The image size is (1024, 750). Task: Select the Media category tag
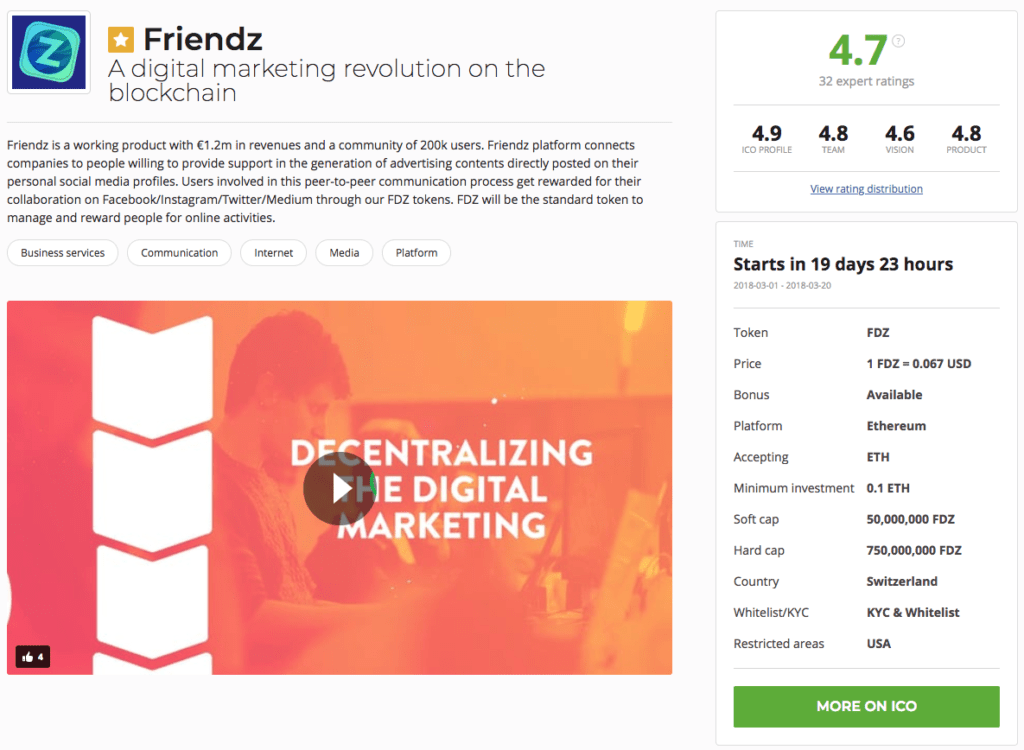[344, 253]
